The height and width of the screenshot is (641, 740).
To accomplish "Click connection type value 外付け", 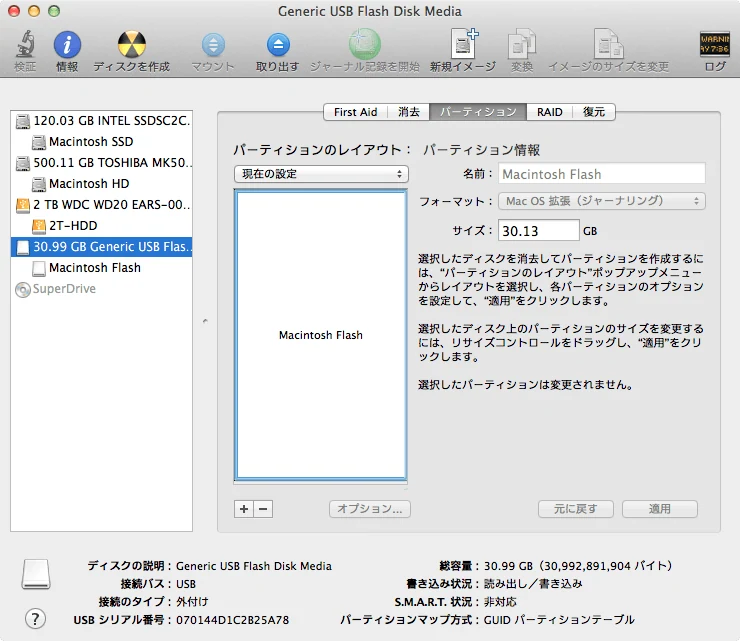I will [192, 602].
